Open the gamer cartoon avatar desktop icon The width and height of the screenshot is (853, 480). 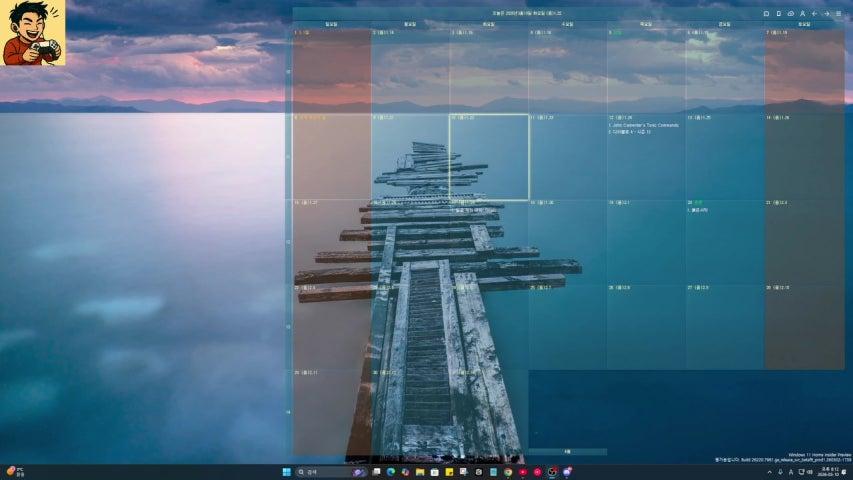point(33,33)
